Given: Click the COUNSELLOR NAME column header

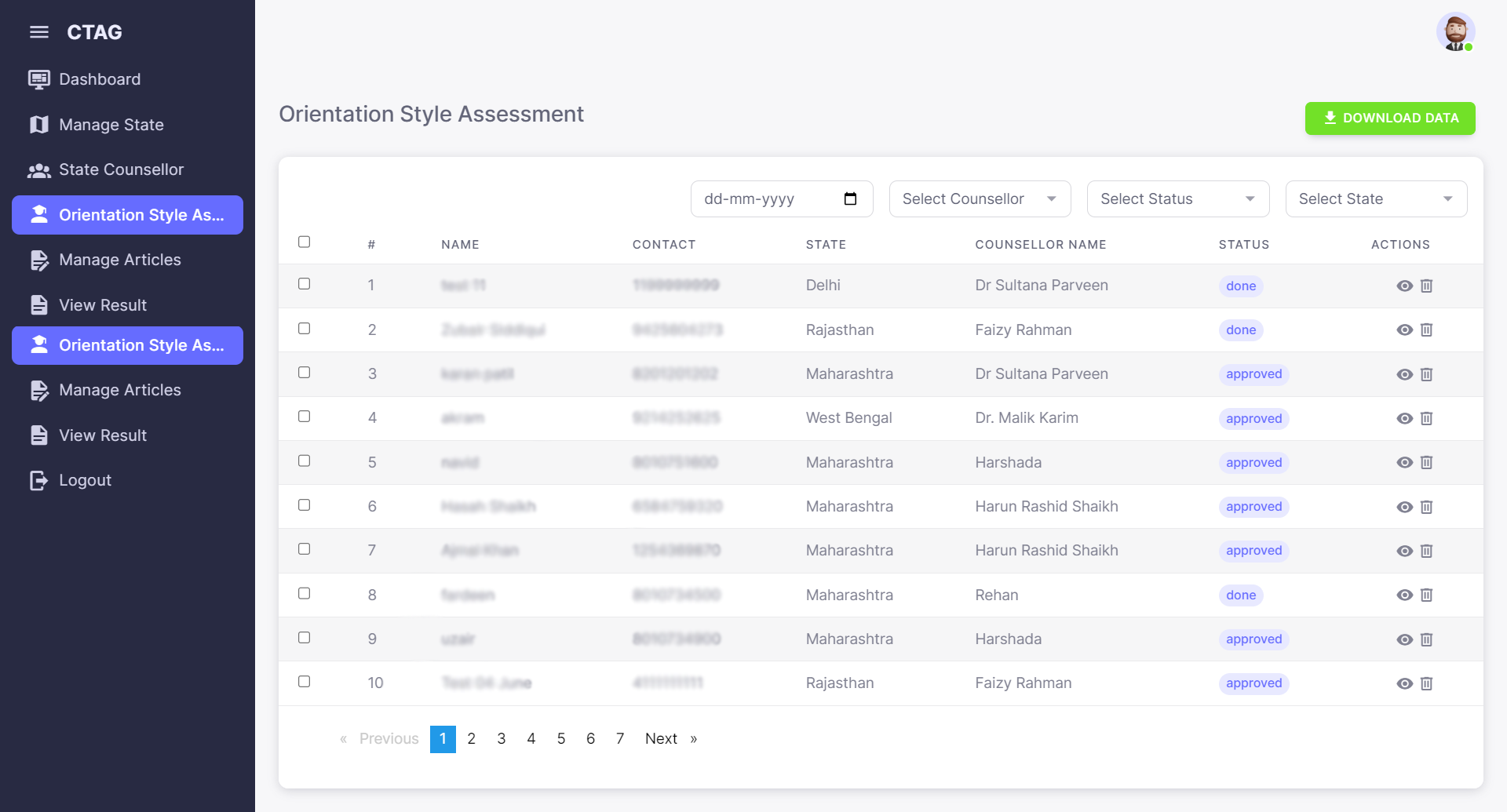Looking at the screenshot, I should click(1041, 245).
